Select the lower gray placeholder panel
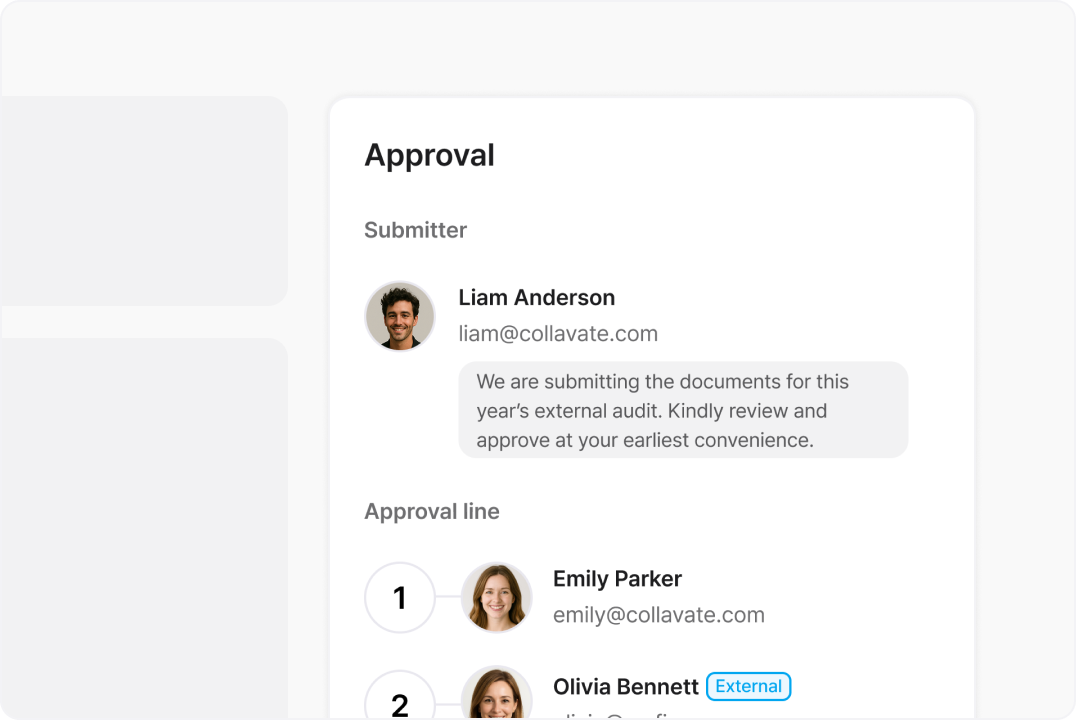Viewport: 1076px width, 721px height. click(143, 528)
